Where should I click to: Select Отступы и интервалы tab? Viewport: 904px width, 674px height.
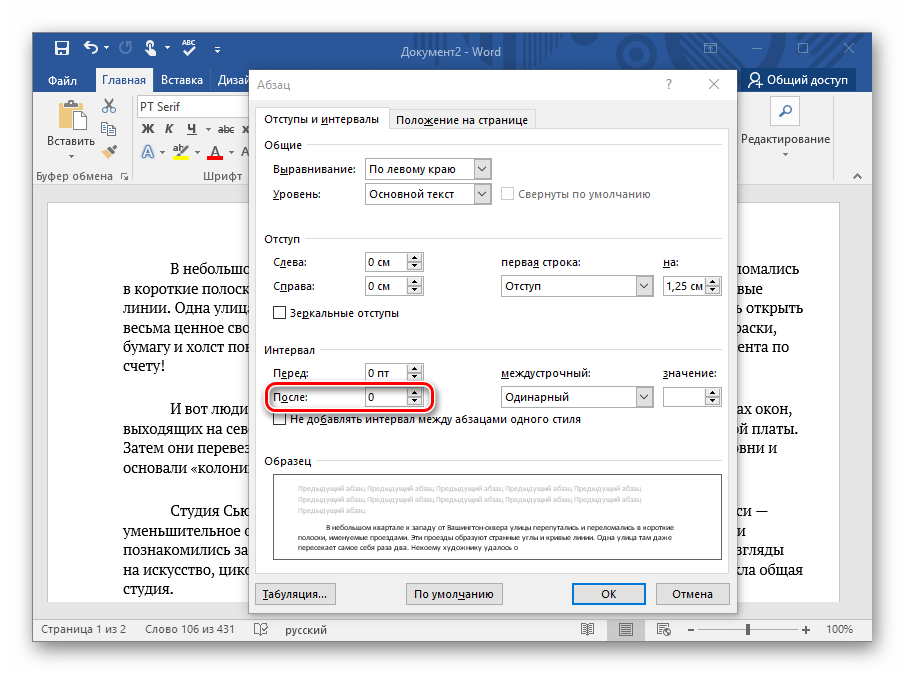[x=321, y=119]
